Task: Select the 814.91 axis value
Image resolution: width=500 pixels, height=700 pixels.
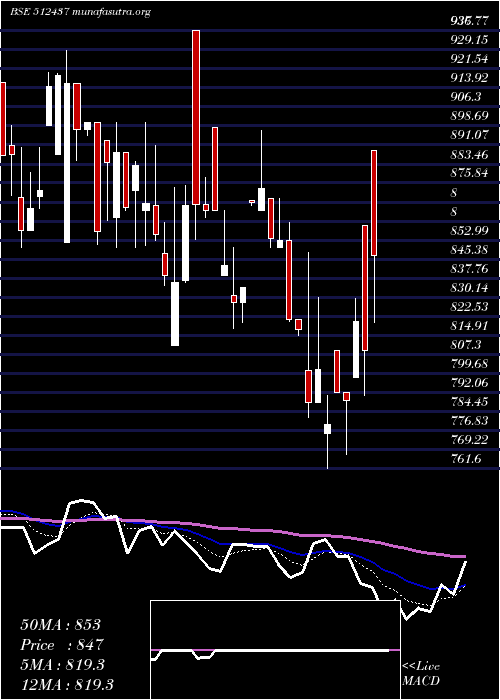Action: 470,326
